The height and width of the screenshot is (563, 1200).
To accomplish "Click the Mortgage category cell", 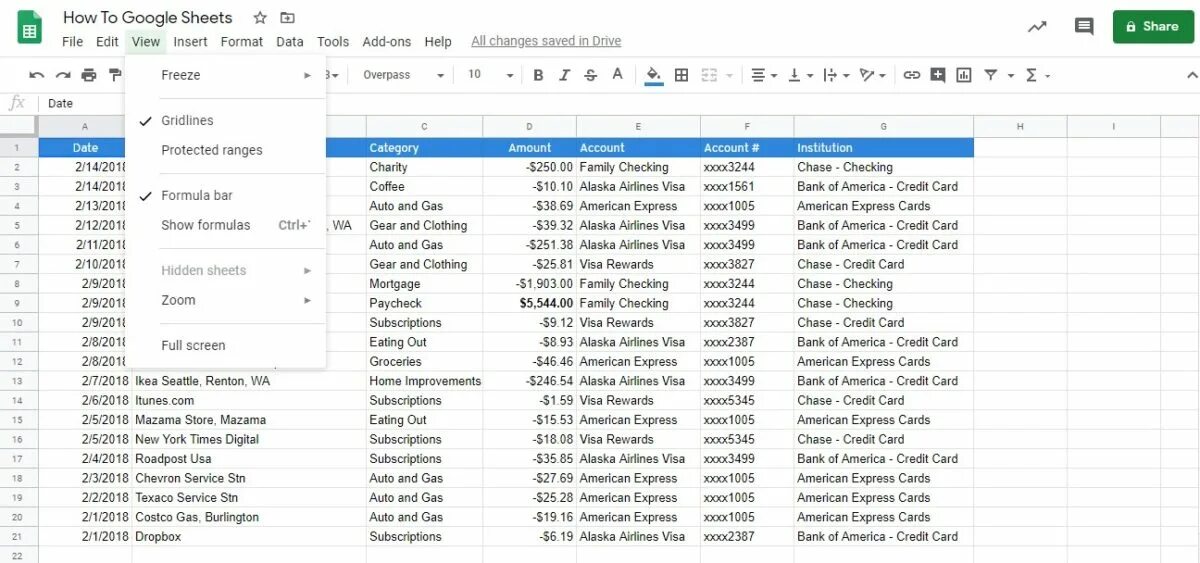I will click(x=424, y=284).
